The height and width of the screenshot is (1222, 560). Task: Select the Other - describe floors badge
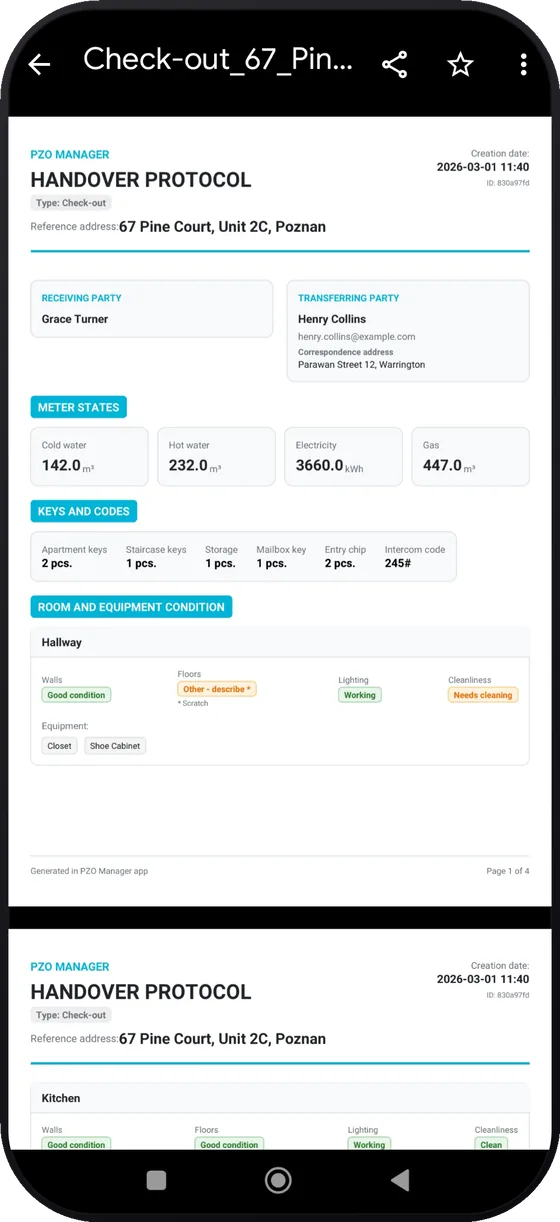217,689
